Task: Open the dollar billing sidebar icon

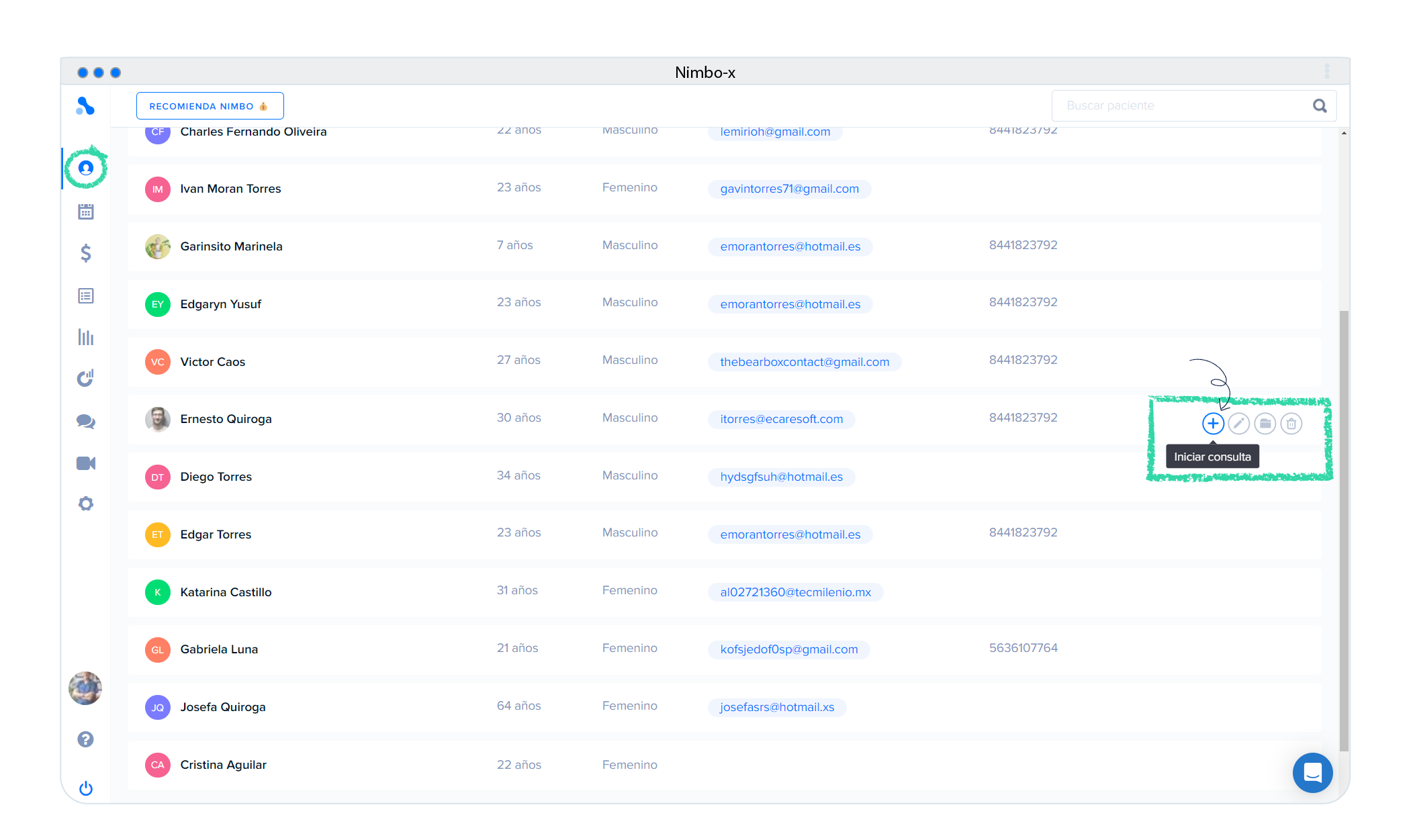Action: (86, 253)
